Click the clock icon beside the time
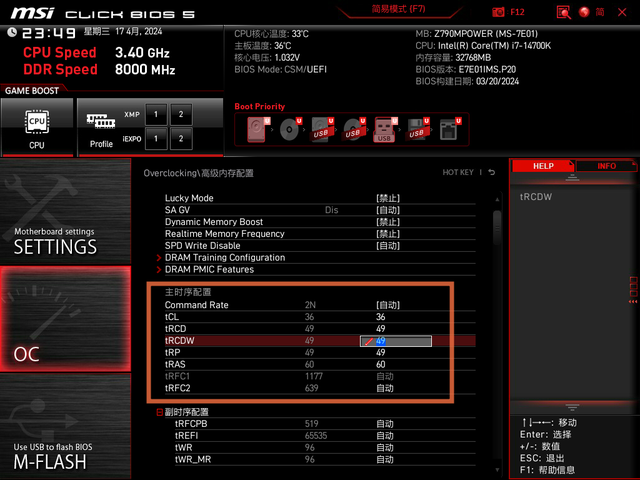The image size is (640, 480). (x=12, y=32)
